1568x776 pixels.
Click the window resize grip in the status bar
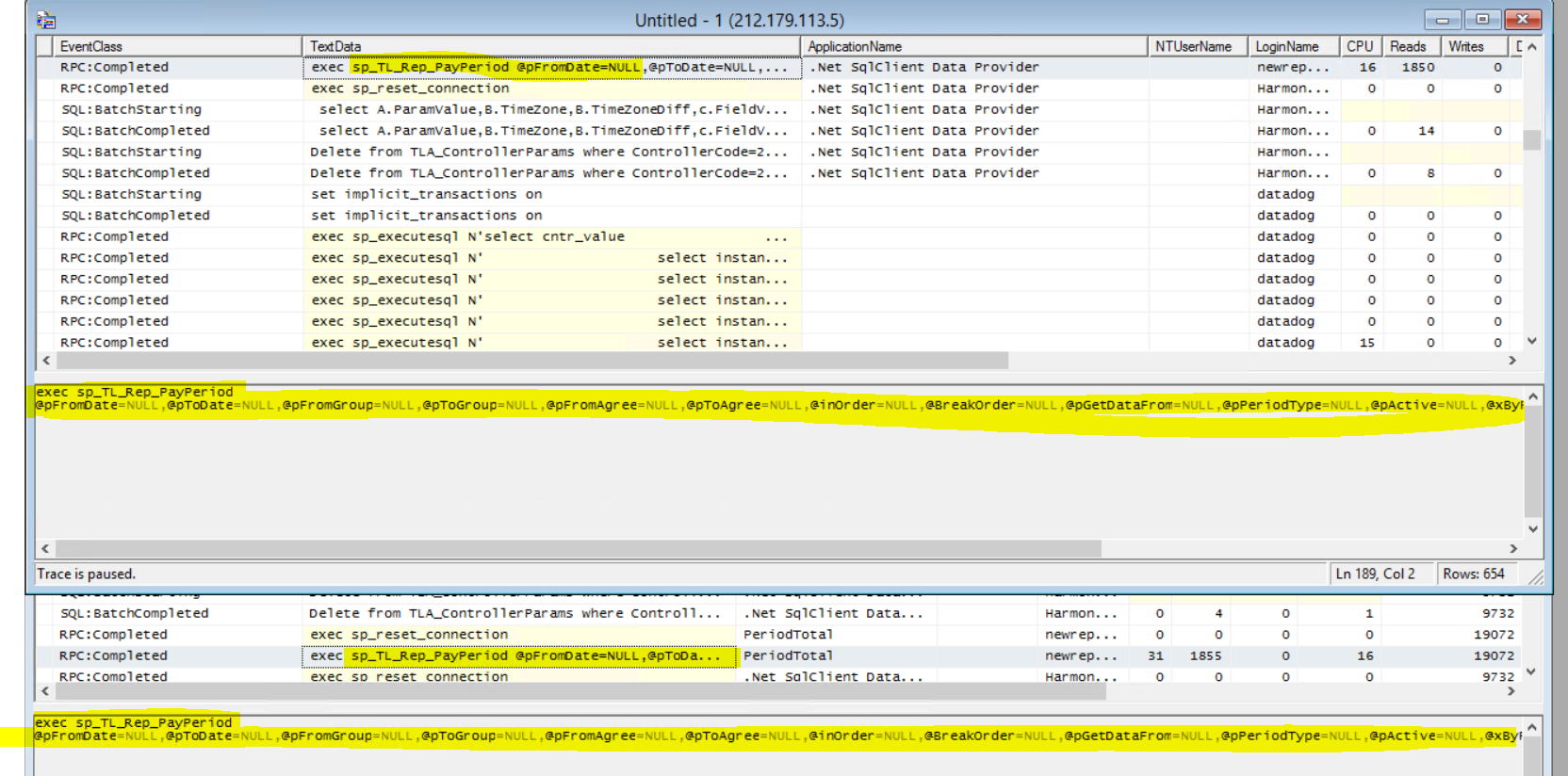pyautogui.click(x=1536, y=576)
